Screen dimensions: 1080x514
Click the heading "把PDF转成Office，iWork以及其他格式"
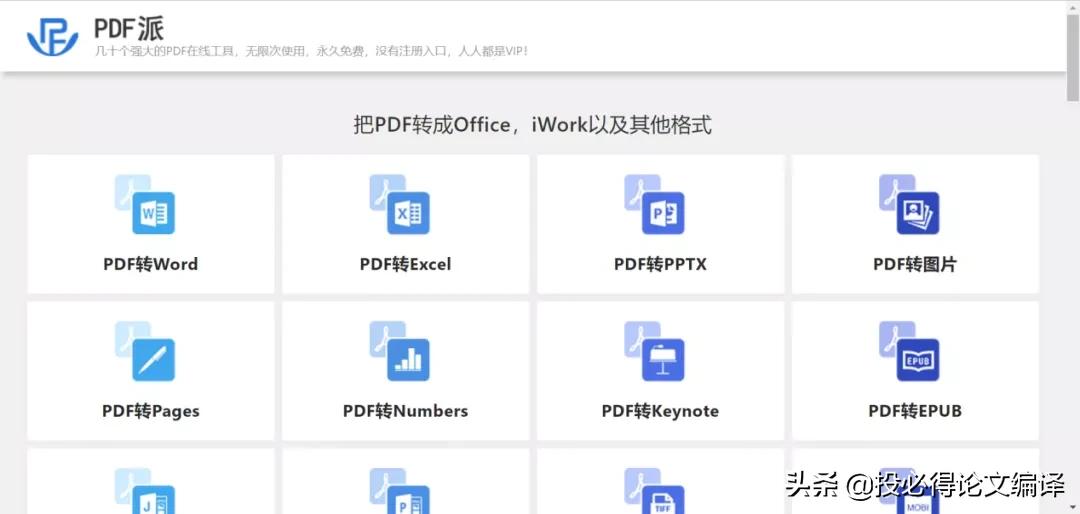pyautogui.click(x=532, y=125)
